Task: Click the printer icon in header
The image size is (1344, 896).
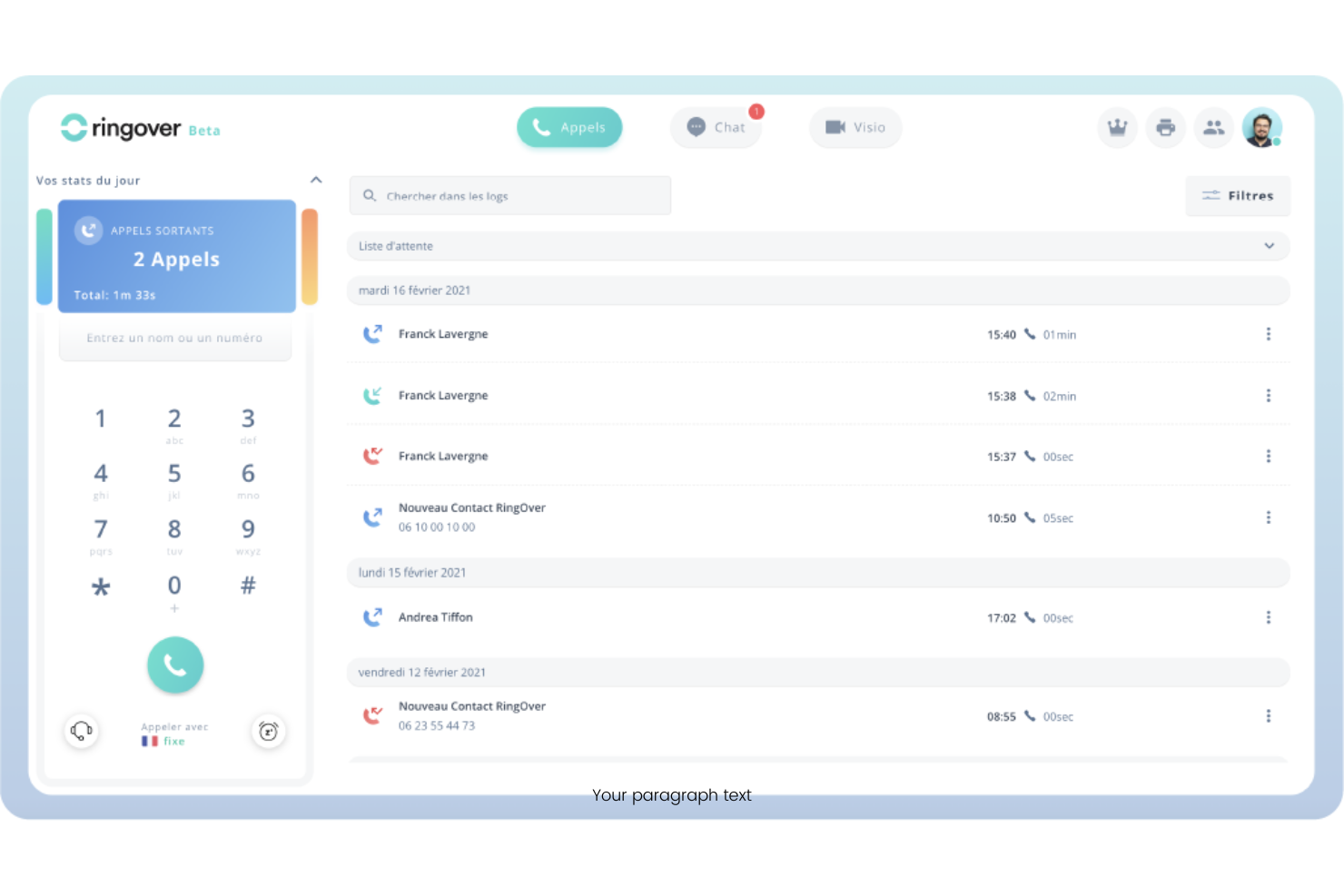Action: click(x=1165, y=128)
